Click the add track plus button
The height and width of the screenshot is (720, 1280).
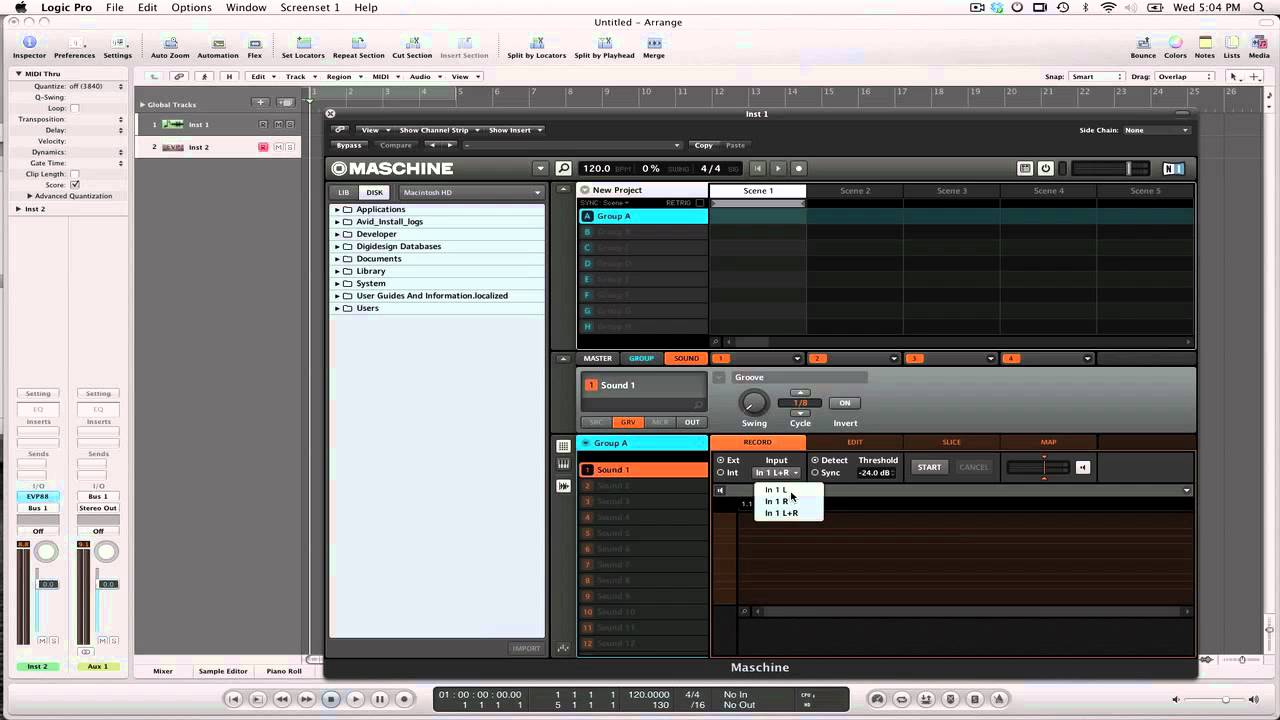[x=260, y=103]
